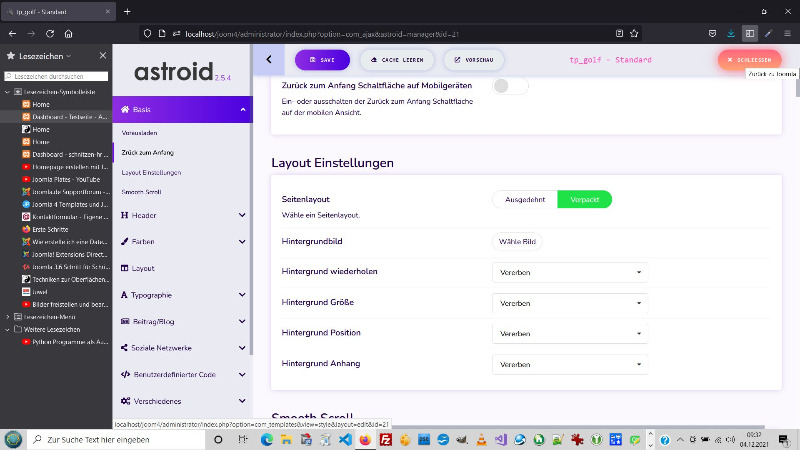Open the Pocket save icon

[x=712, y=34]
